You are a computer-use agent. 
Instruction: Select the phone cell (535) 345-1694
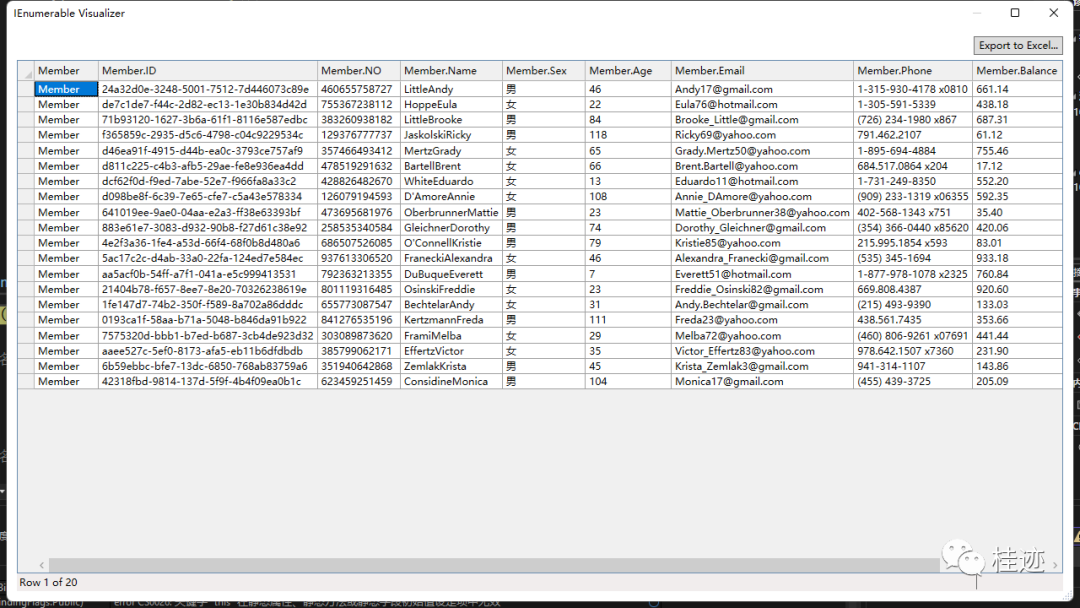pyautogui.click(x=913, y=258)
